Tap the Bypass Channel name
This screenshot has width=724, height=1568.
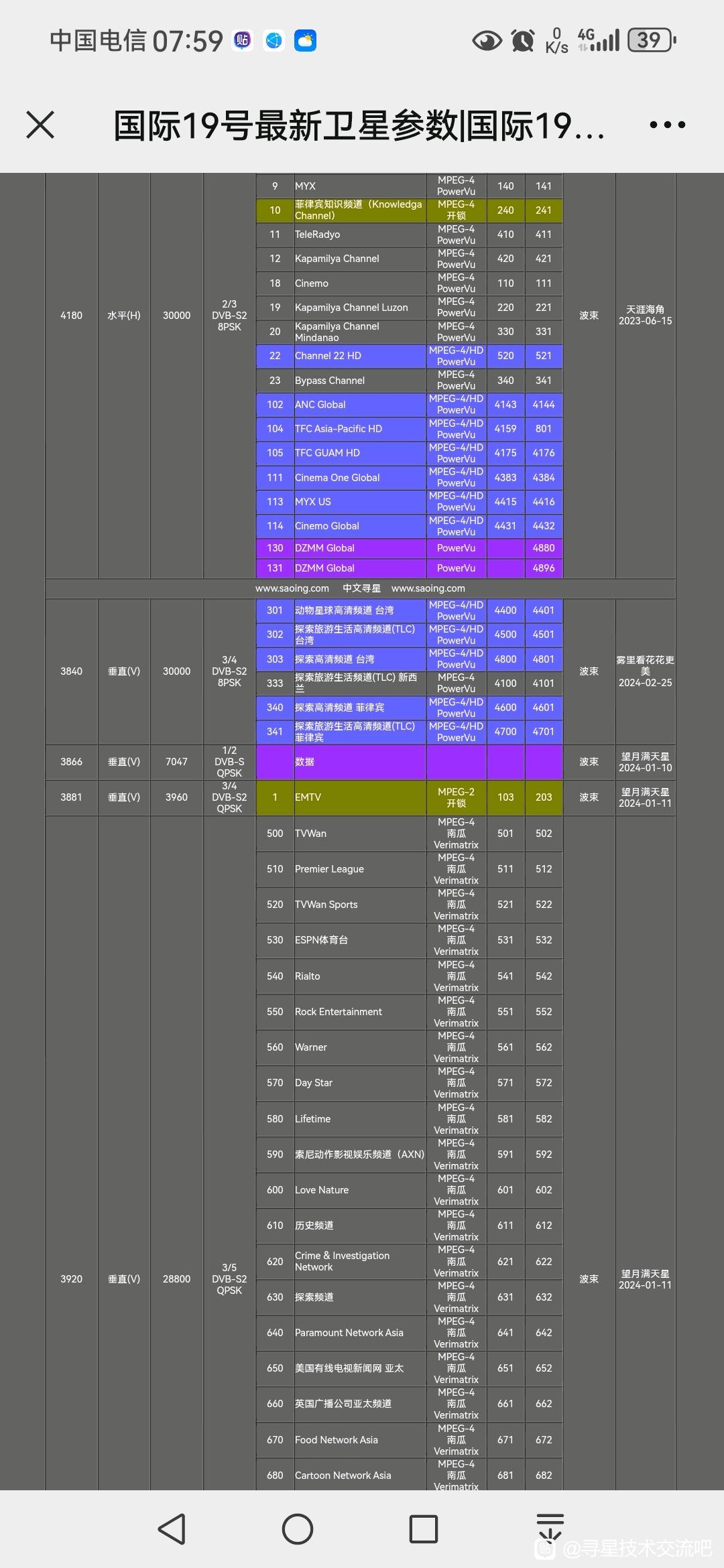click(x=330, y=381)
